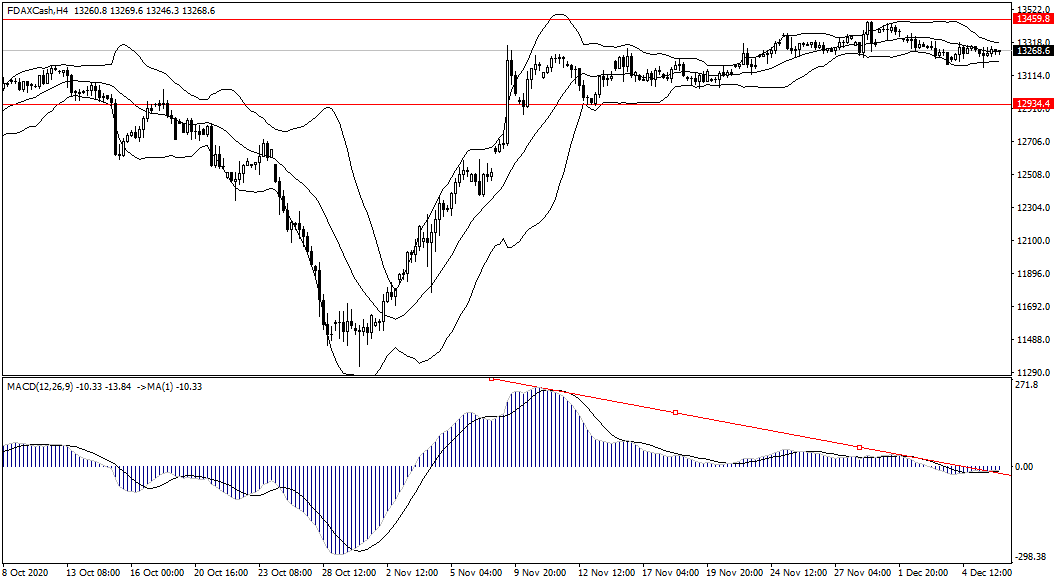Click the 11488.0 price scale label
The width and height of the screenshot is (1057, 584).
(x=1032, y=340)
